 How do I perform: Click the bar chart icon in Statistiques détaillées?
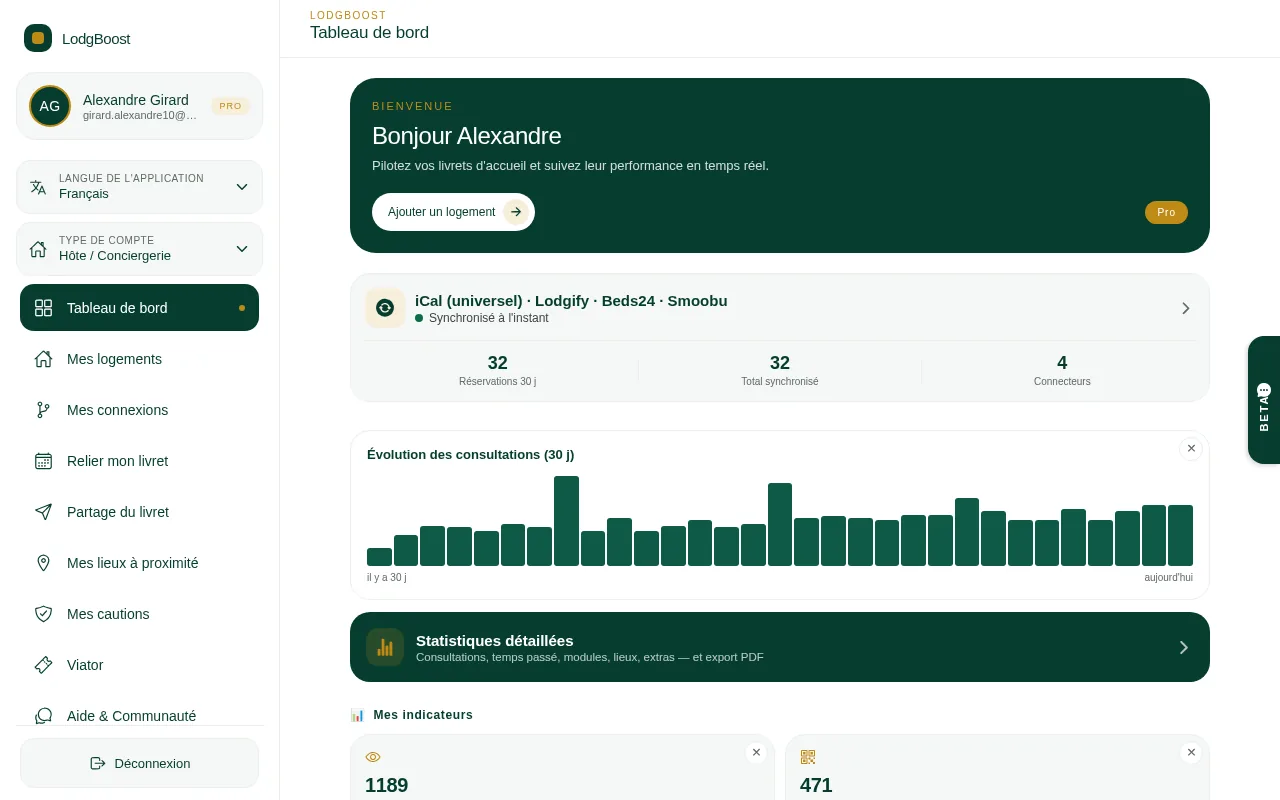point(385,647)
